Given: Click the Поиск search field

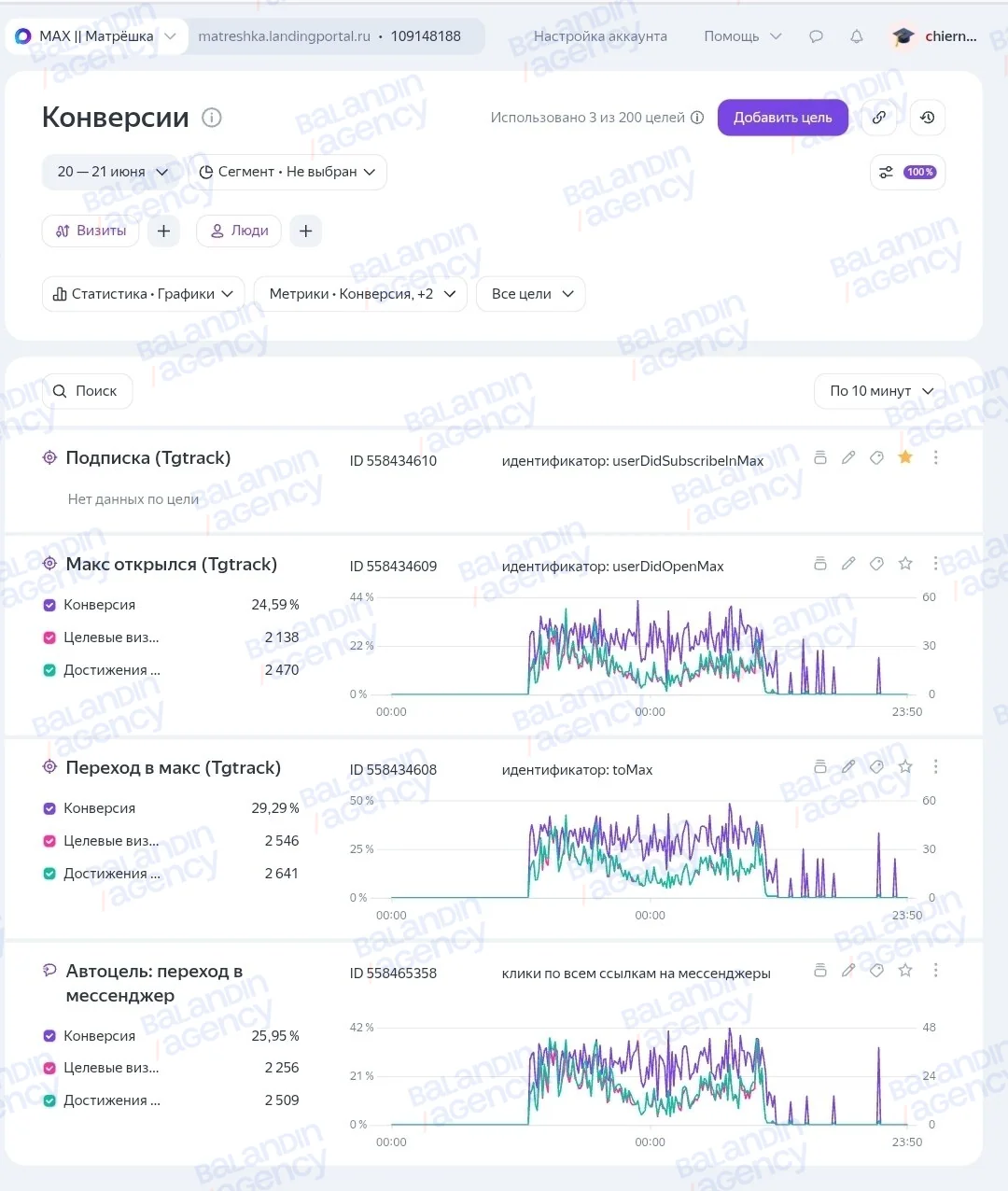Looking at the screenshot, I should 87,391.
